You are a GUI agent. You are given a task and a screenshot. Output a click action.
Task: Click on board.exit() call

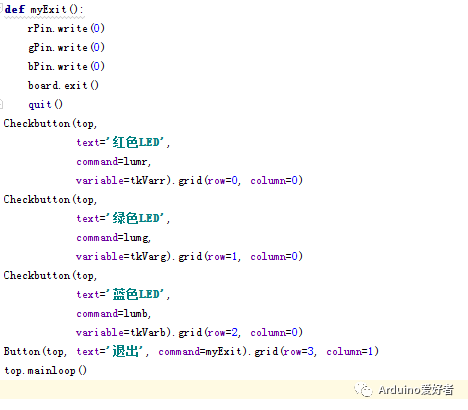(x=63, y=85)
